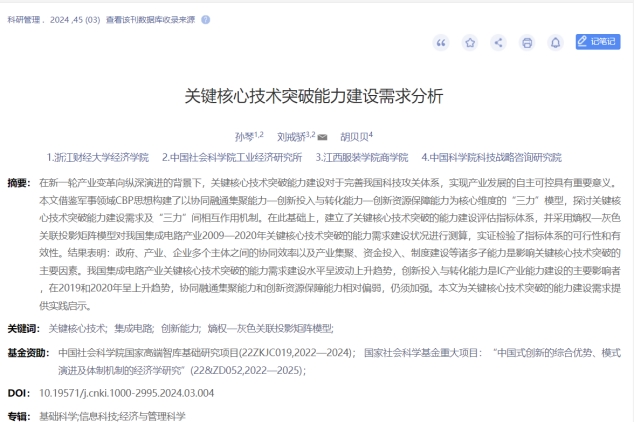This screenshot has width=635, height=422.
Task: Click the bell alert icon
Action: click(556, 42)
